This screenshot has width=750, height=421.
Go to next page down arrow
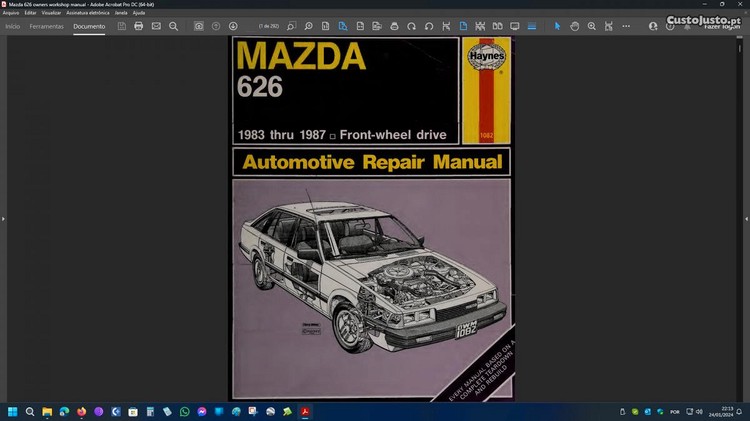(x=233, y=26)
